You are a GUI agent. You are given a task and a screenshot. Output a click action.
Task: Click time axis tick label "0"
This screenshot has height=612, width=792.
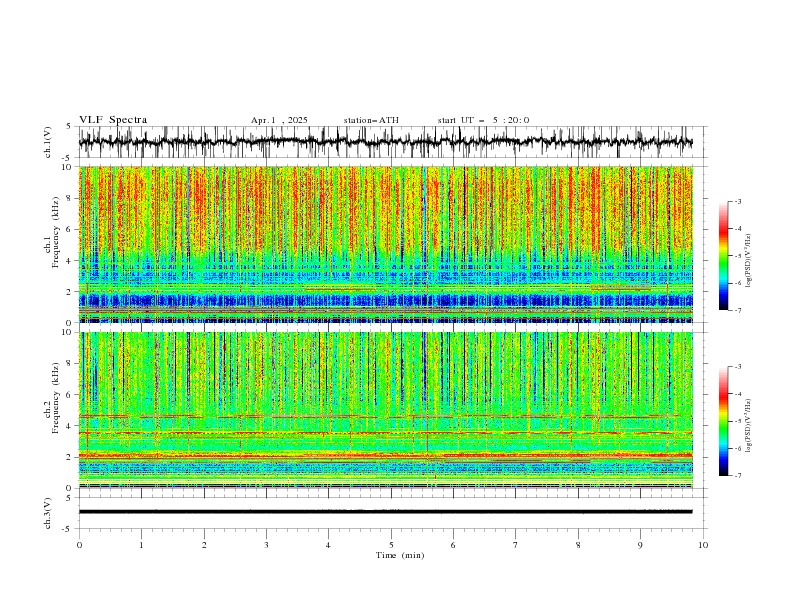pos(79,545)
